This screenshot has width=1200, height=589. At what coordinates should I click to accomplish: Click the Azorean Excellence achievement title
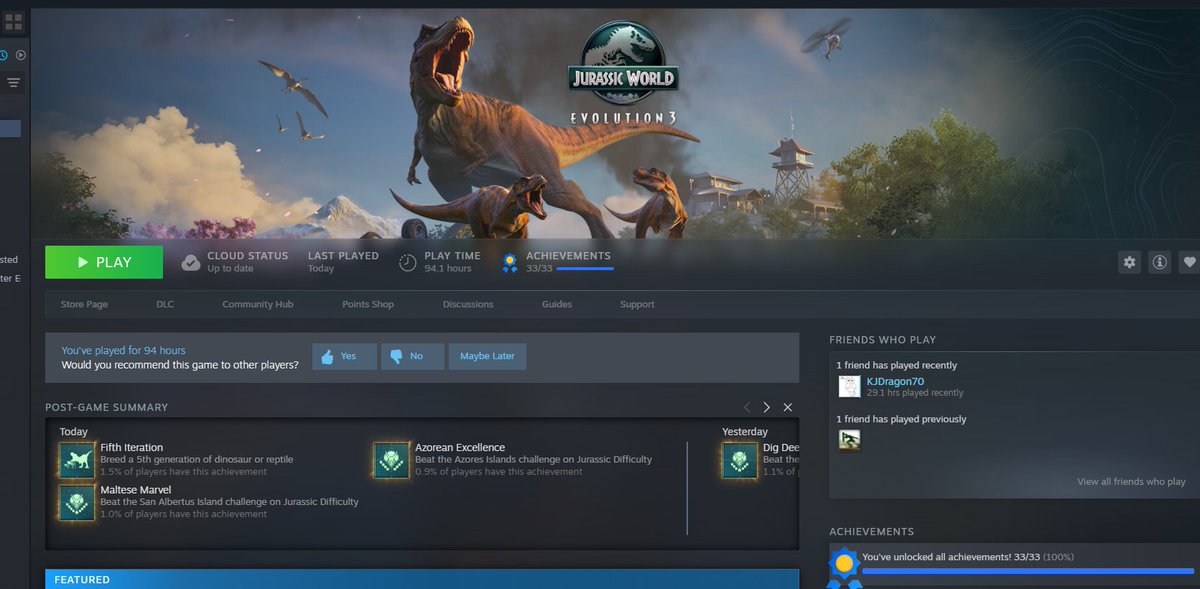click(460, 447)
